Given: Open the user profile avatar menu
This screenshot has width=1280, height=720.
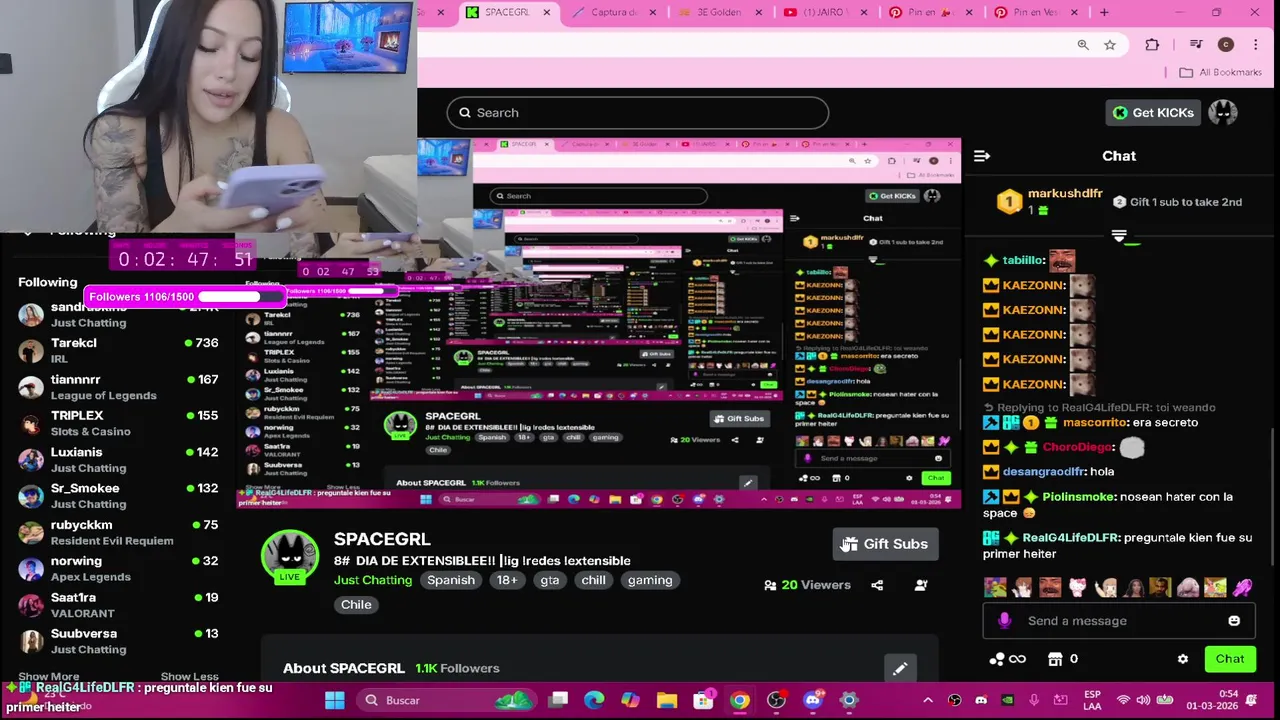Looking at the screenshot, I should 1222,113.
